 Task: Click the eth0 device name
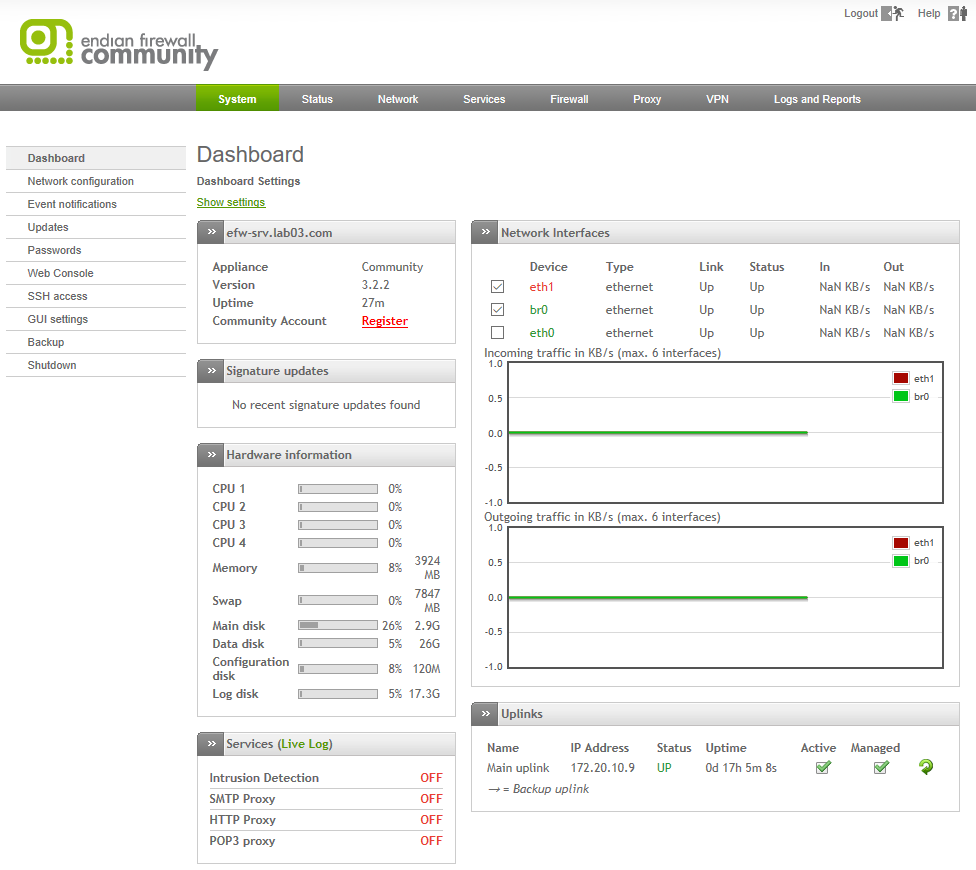(x=542, y=333)
